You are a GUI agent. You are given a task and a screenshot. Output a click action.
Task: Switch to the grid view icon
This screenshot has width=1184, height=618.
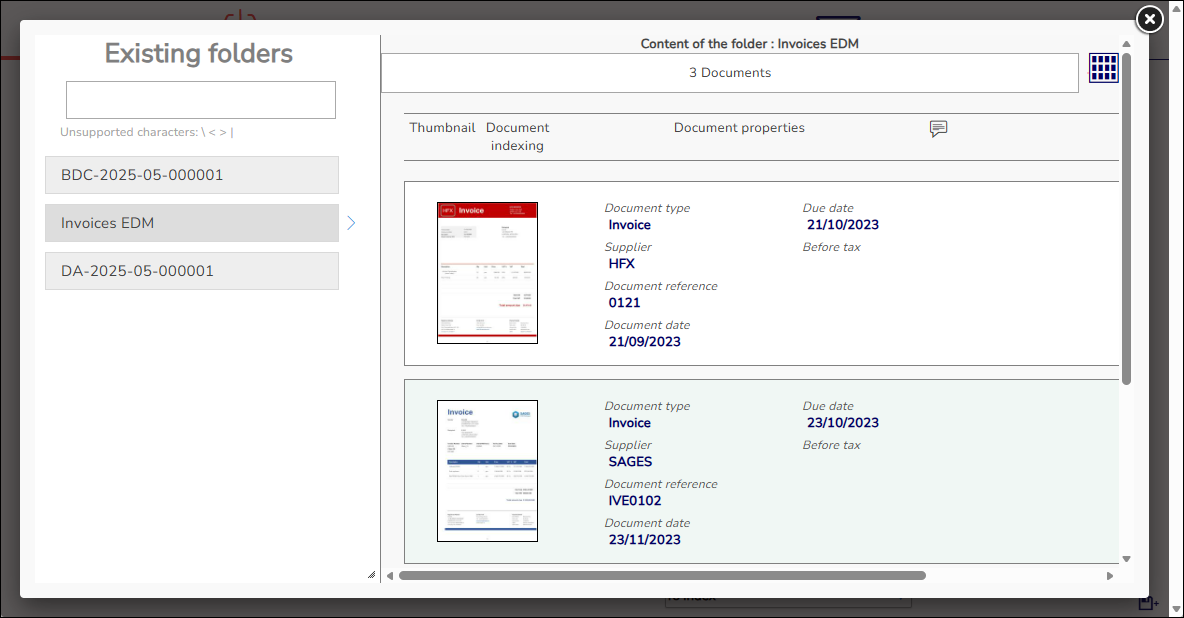(1103, 68)
